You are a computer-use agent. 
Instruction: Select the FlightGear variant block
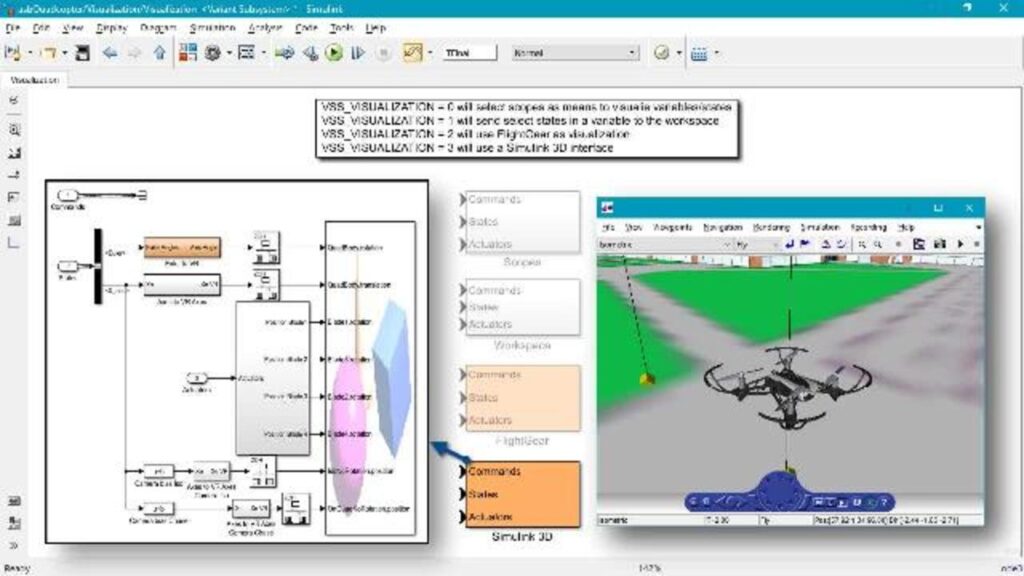522,398
